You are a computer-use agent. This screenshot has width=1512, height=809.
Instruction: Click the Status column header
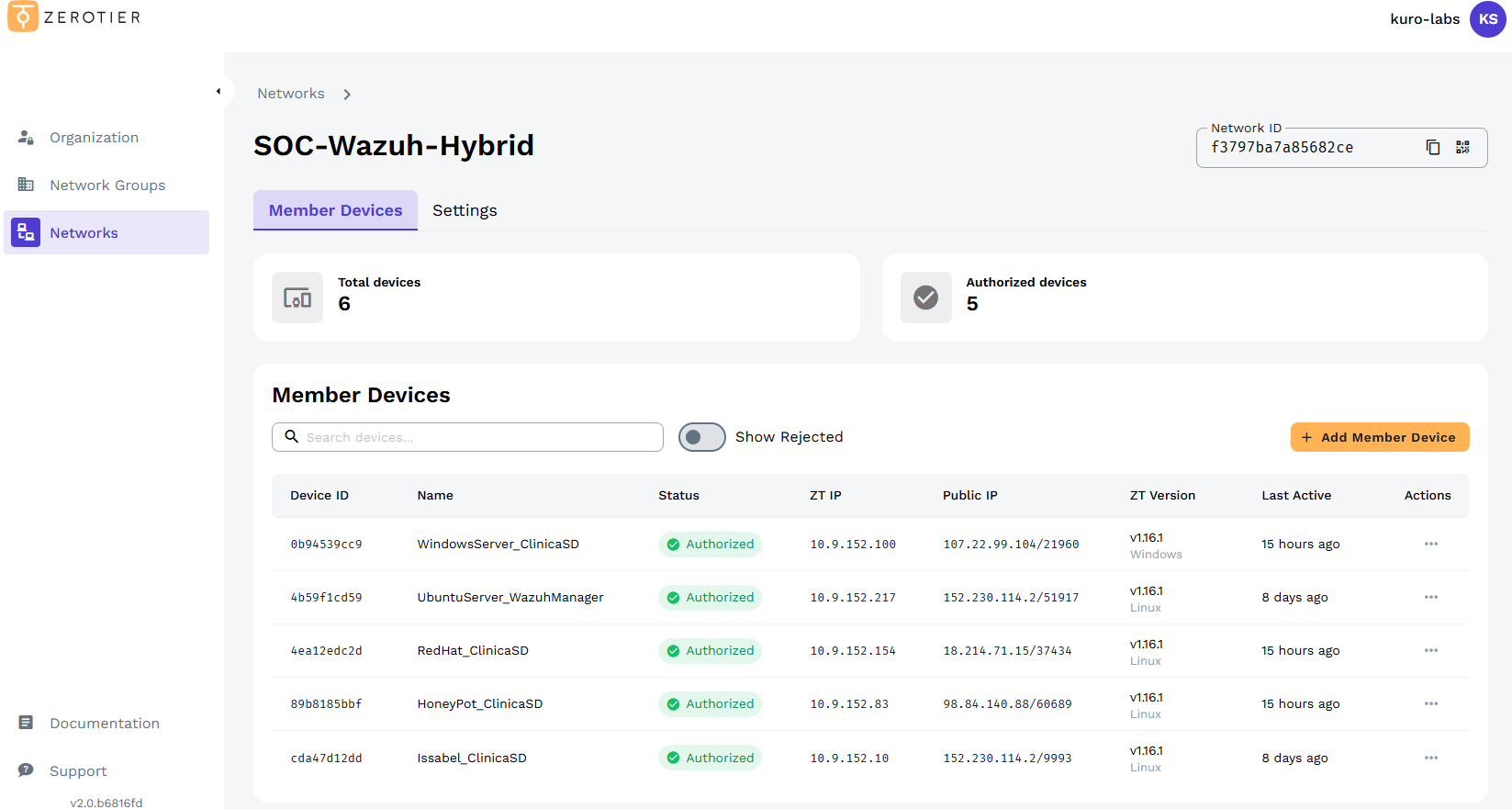[x=678, y=495]
